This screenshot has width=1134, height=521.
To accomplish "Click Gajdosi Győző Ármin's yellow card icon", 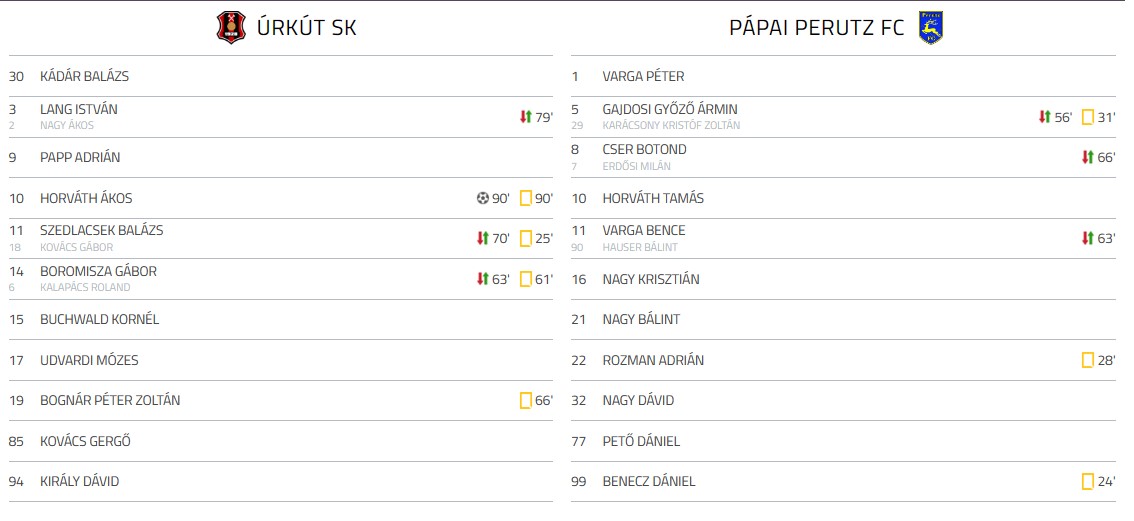I will (1087, 117).
